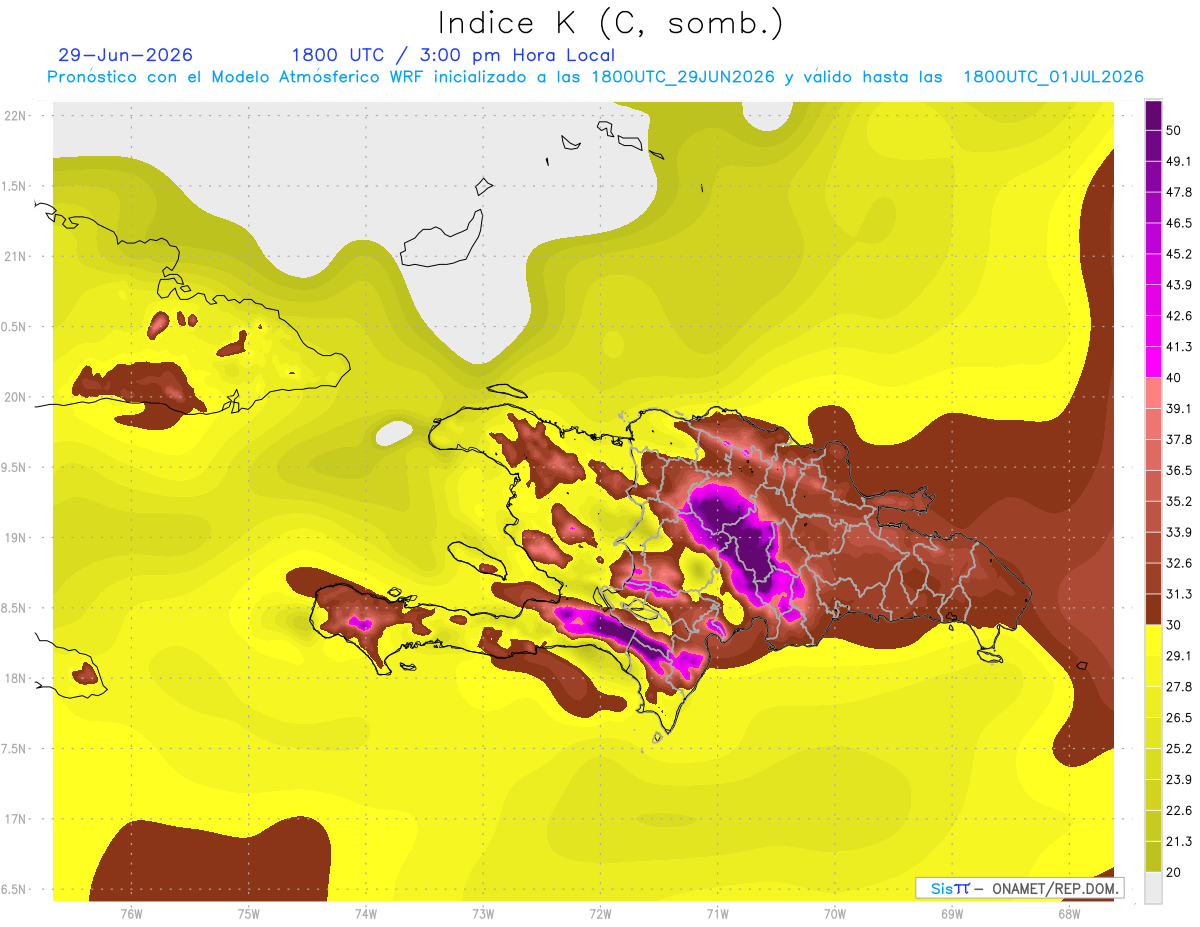
Task: Click the colorbar value "29.1"
Action: coord(1179,656)
